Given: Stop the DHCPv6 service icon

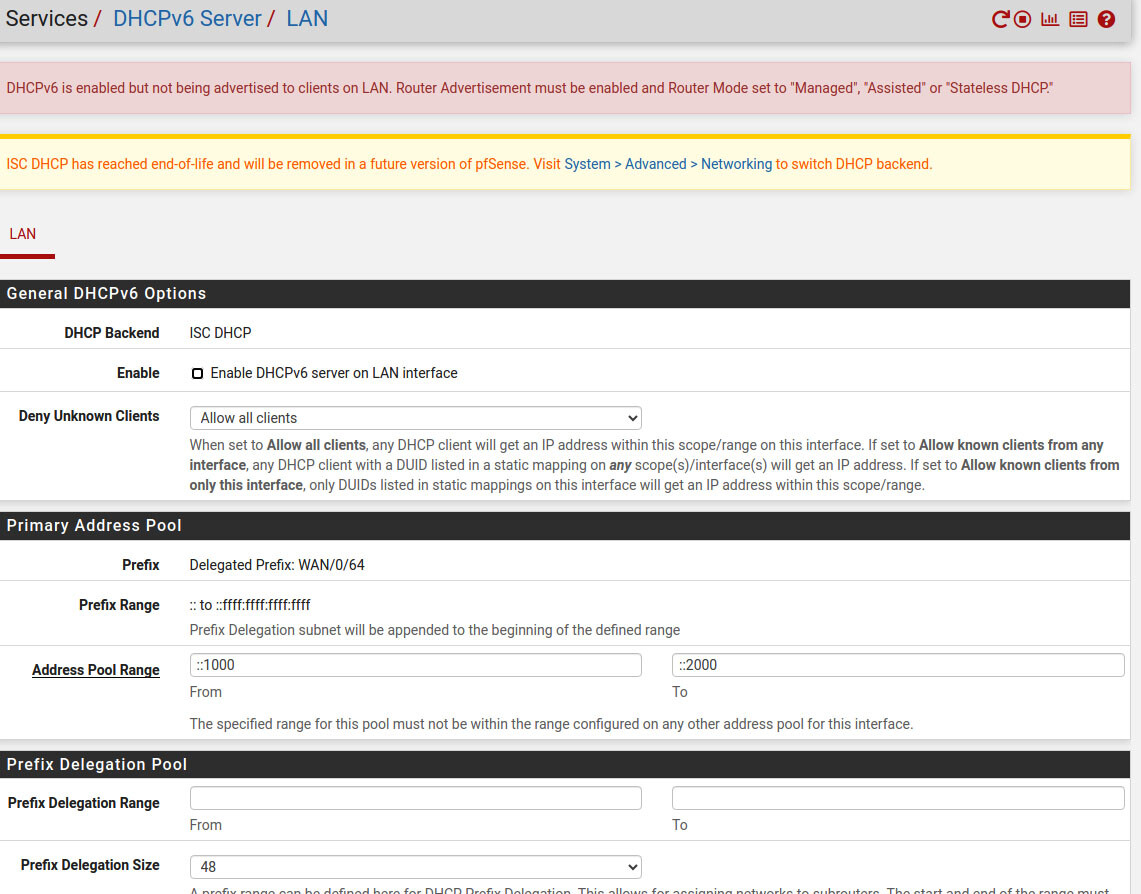Looking at the screenshot, I should click(x=1022, y=20).
